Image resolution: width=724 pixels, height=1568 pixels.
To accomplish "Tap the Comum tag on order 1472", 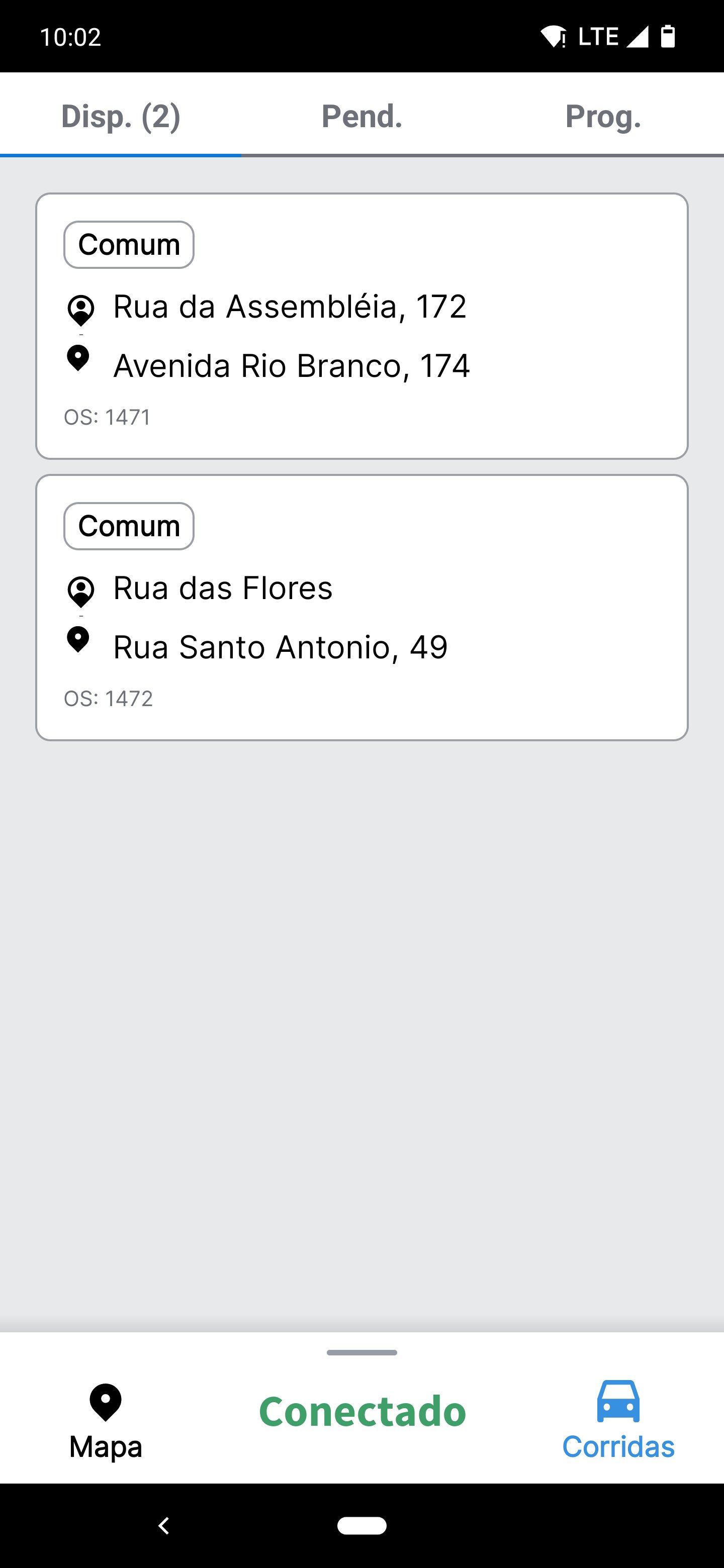I will click(x=129, y=526).
